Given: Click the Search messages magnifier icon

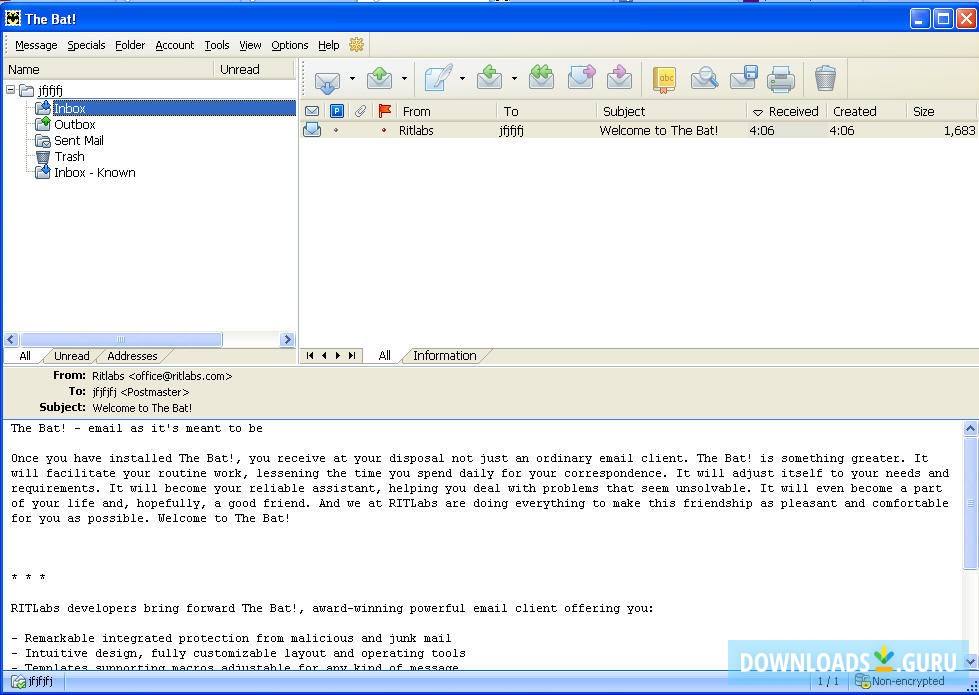Looking at the screenshot, I should 704,79.
